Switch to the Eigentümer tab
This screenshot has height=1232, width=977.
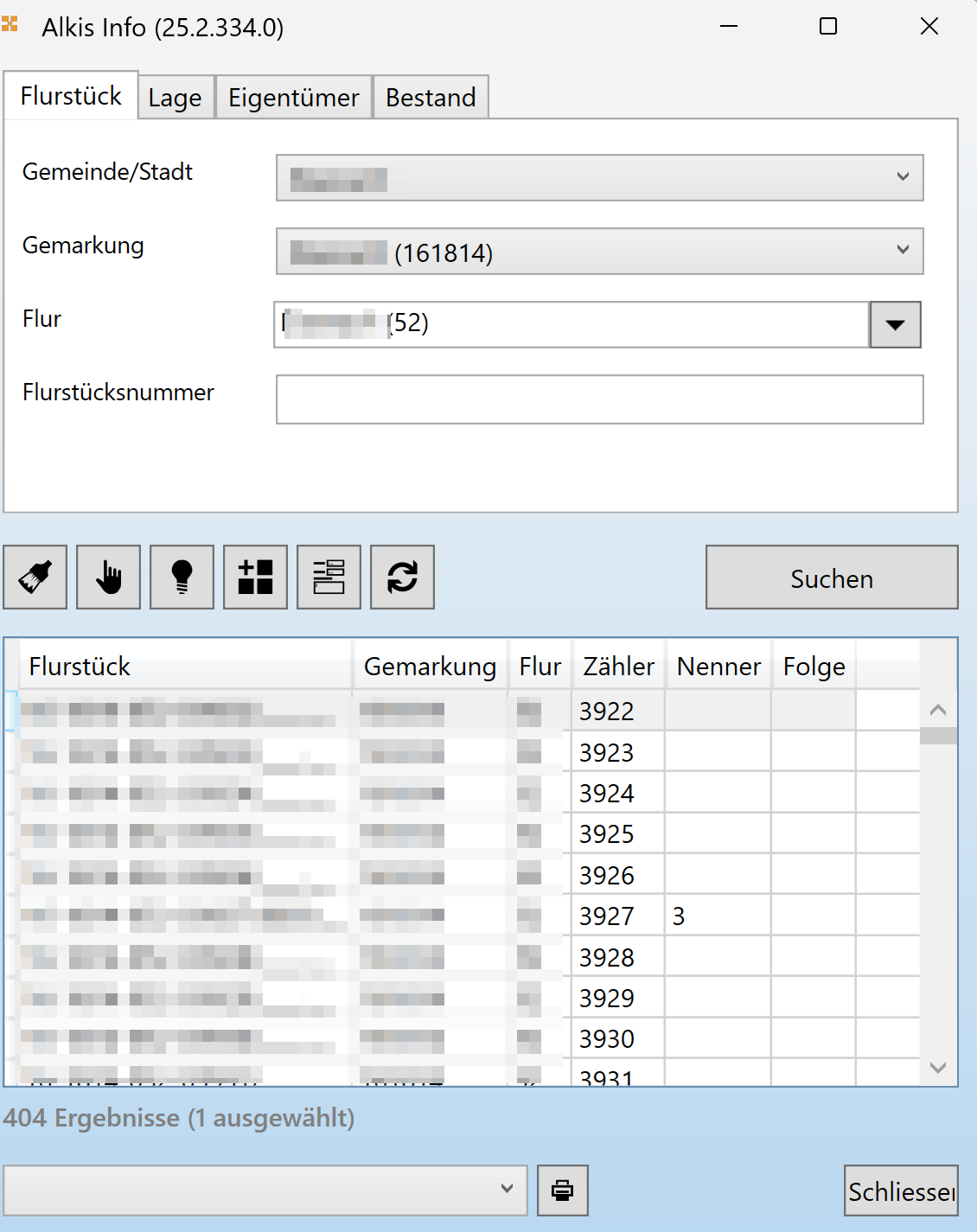pyautogui.click(x=293, y=98)
